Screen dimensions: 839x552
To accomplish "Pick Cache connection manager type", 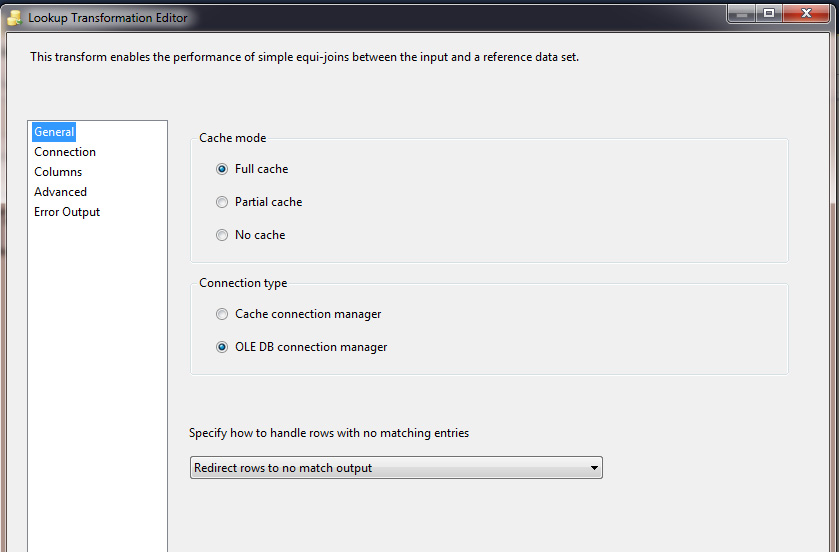I will (299, 314).
